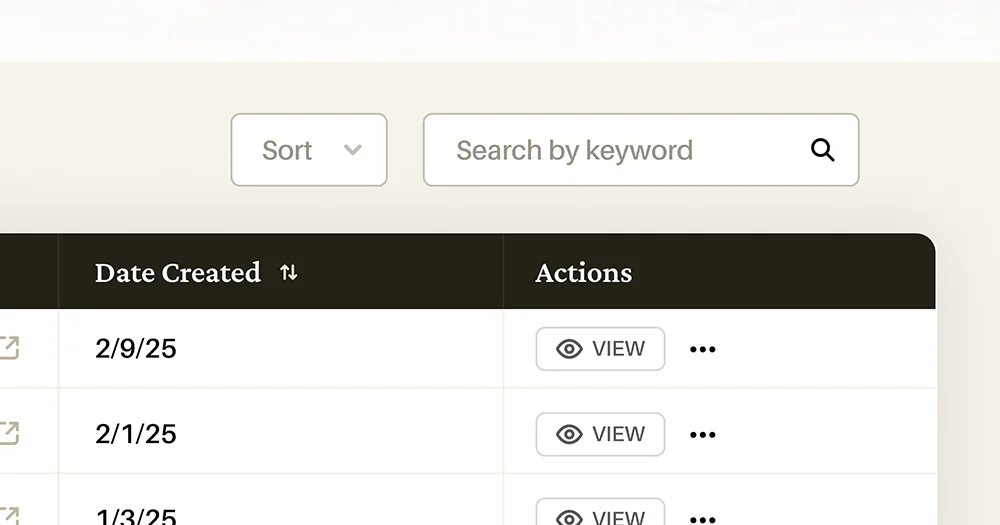Click the chevron arrow beside Sort

pos(352,150)
